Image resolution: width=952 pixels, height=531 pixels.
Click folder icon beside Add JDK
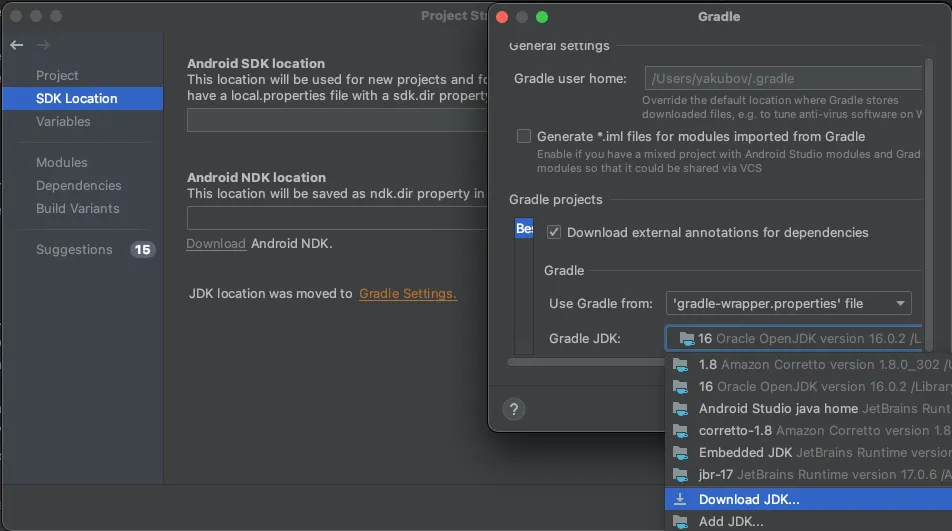pos(681,522)
